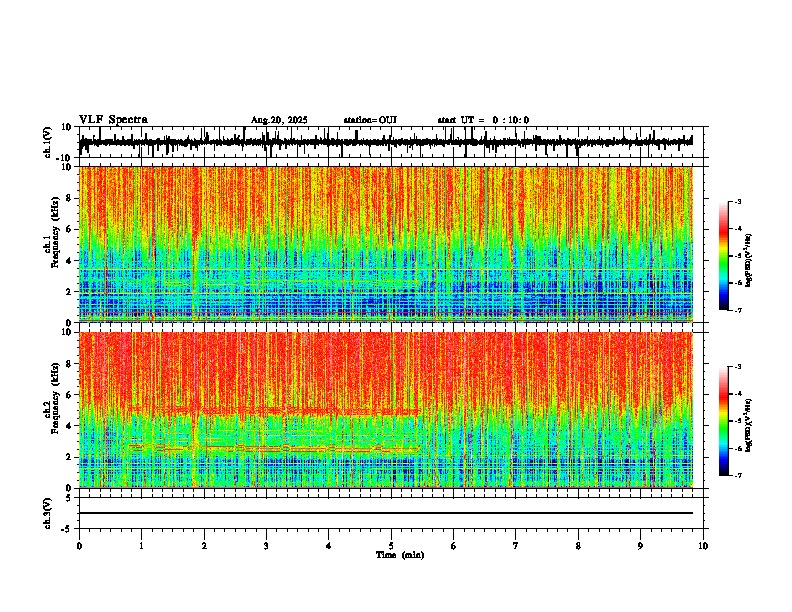Click ch.1 frequency axis "4" tick label
Screen dimensions: 792x612
(x=70, y=261)
